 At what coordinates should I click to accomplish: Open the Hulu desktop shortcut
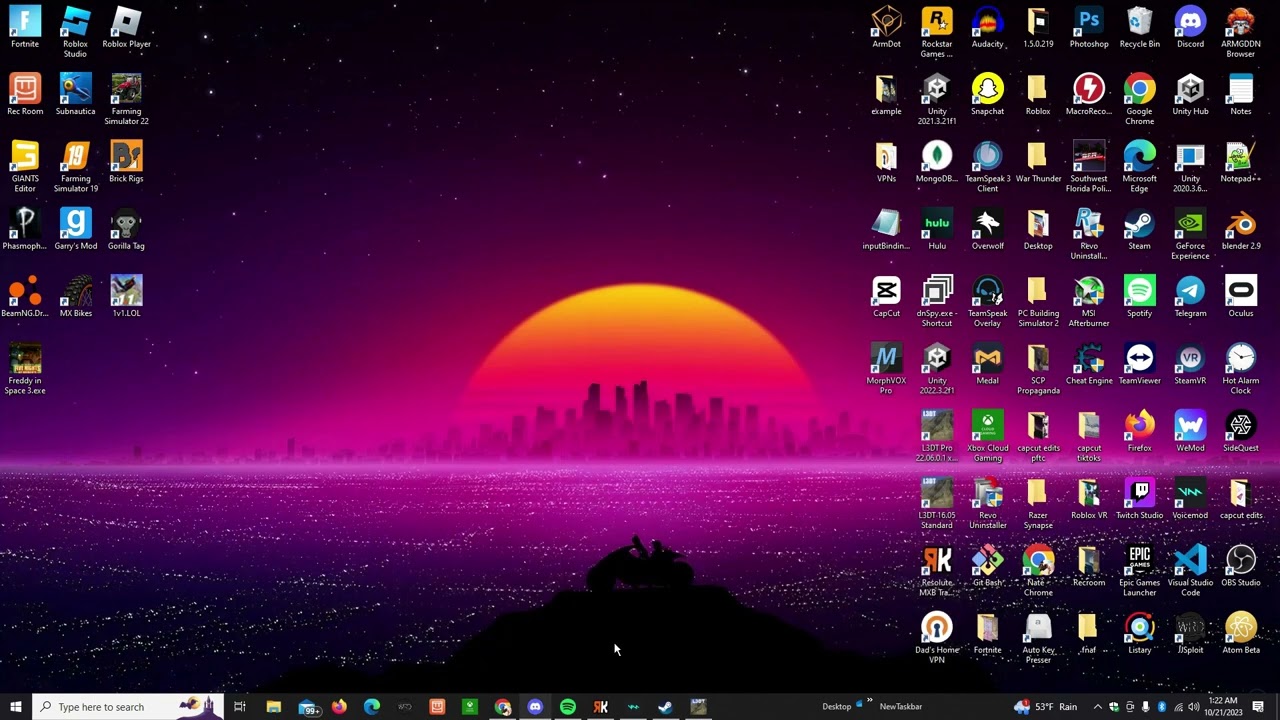[x=937, y=229]
